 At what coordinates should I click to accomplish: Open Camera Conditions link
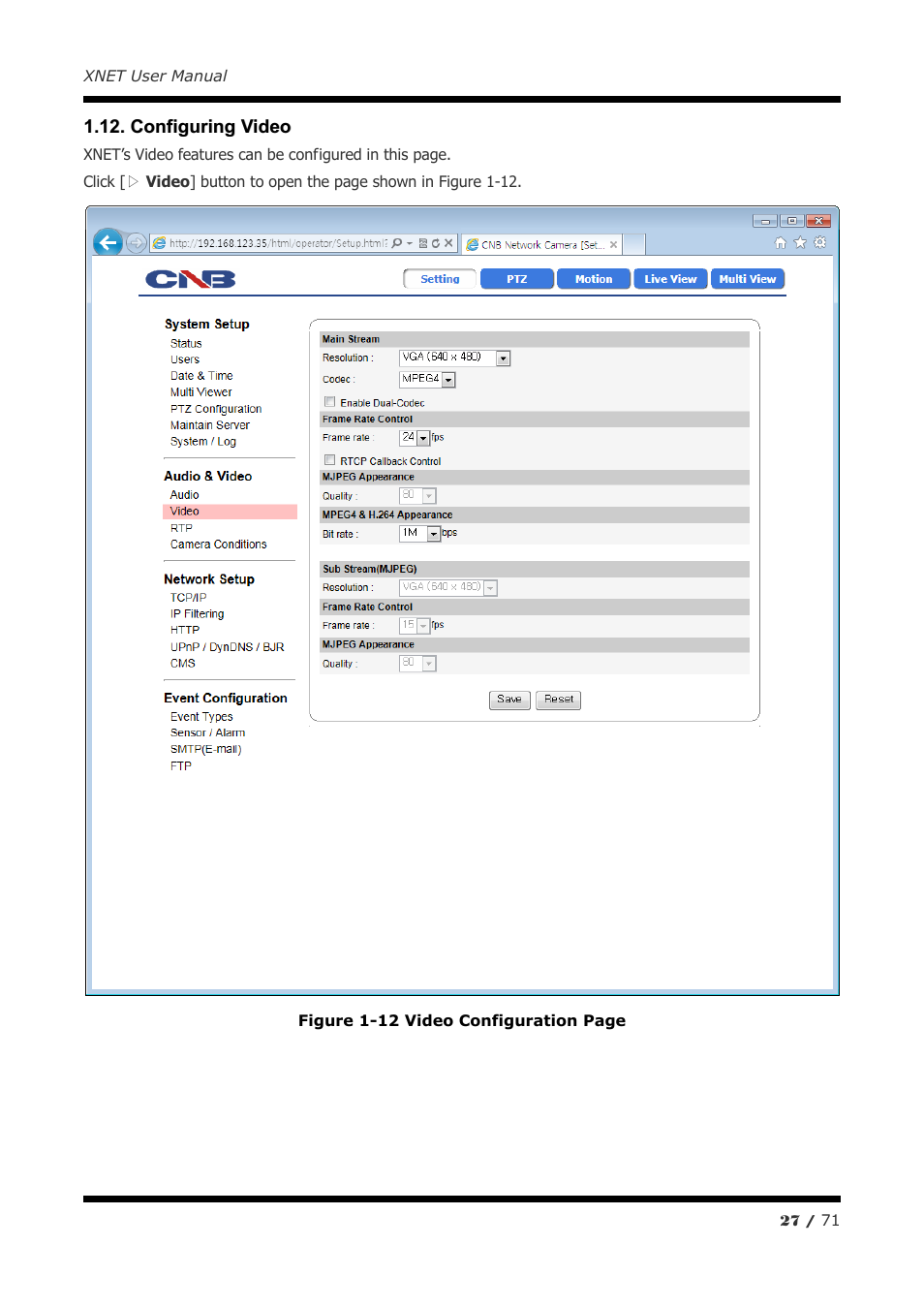coord(219,545)
